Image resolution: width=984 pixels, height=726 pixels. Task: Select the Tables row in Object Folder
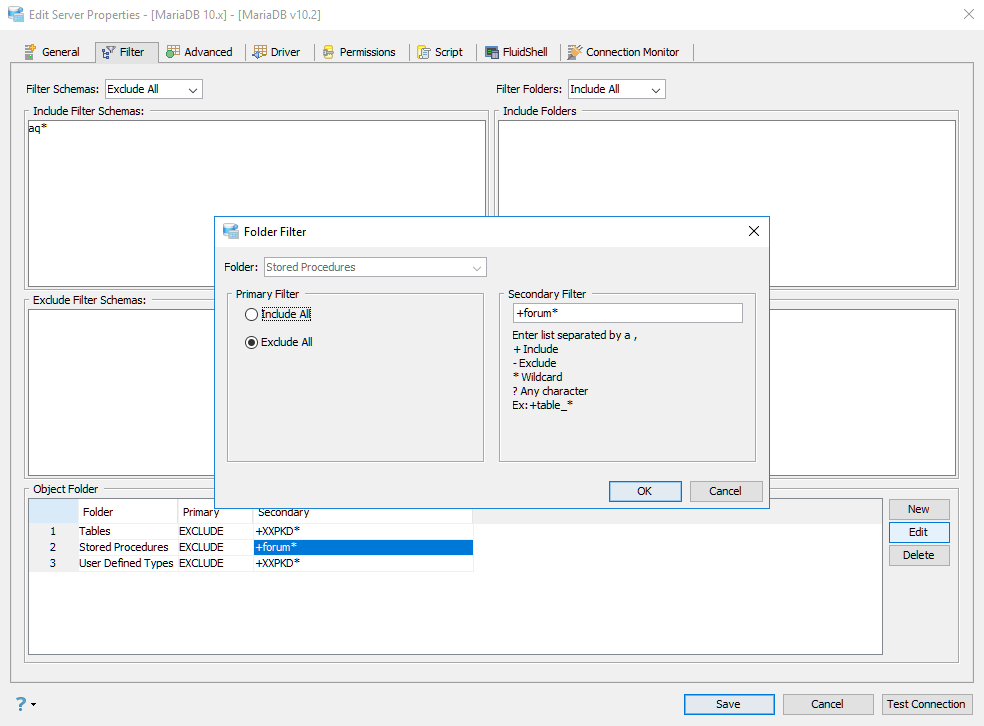click(251, 531)
